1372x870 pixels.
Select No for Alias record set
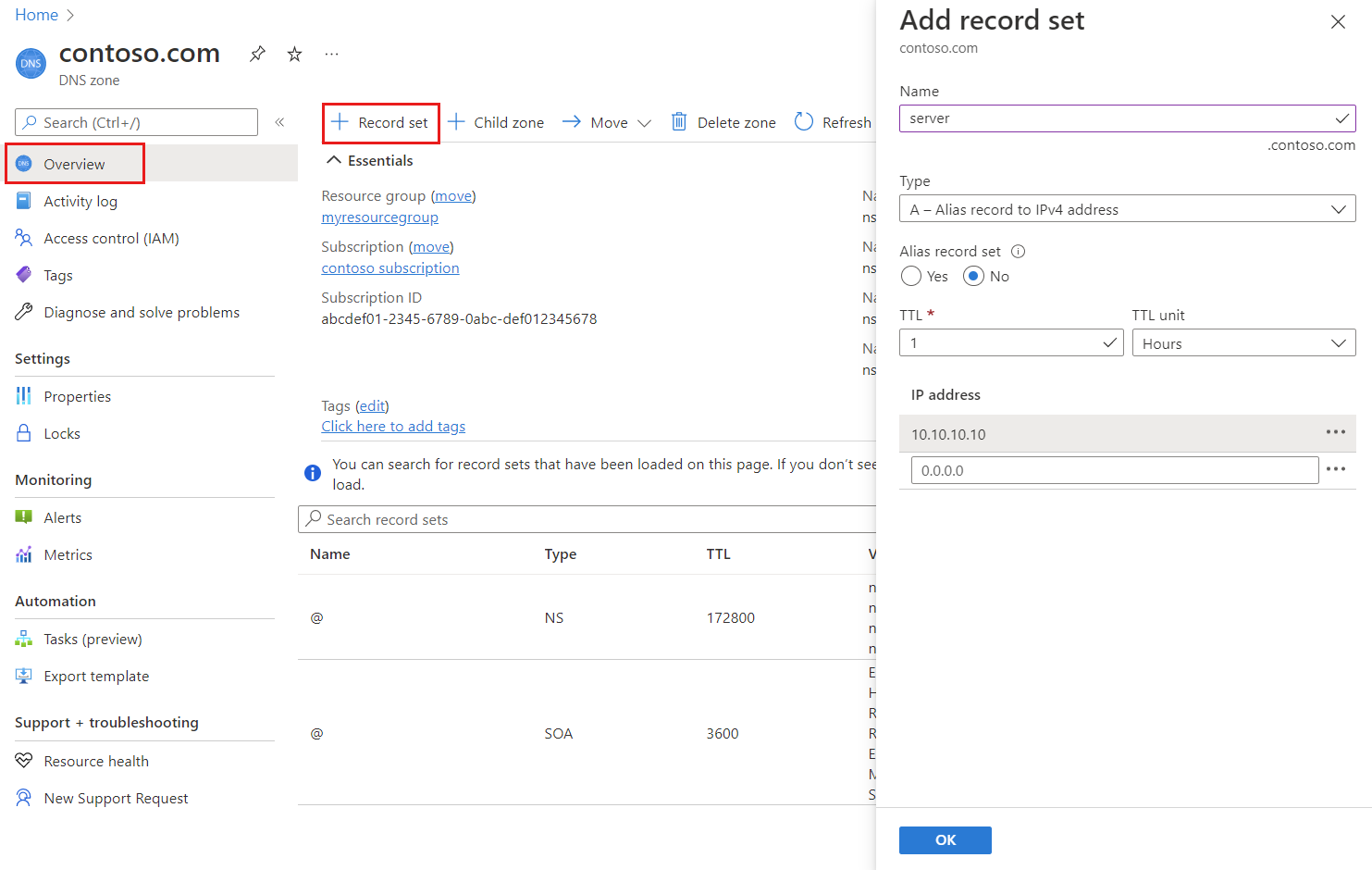pos(973,277)
